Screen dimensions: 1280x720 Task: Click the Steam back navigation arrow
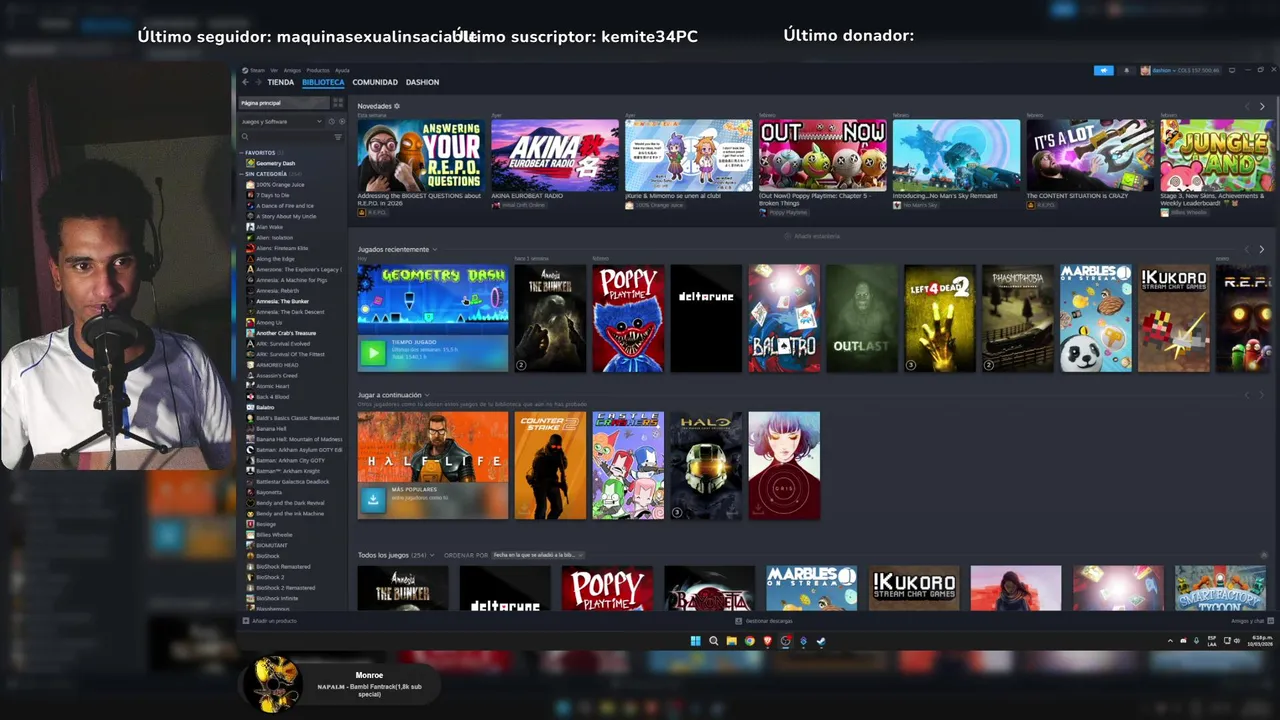click(246, 82)
